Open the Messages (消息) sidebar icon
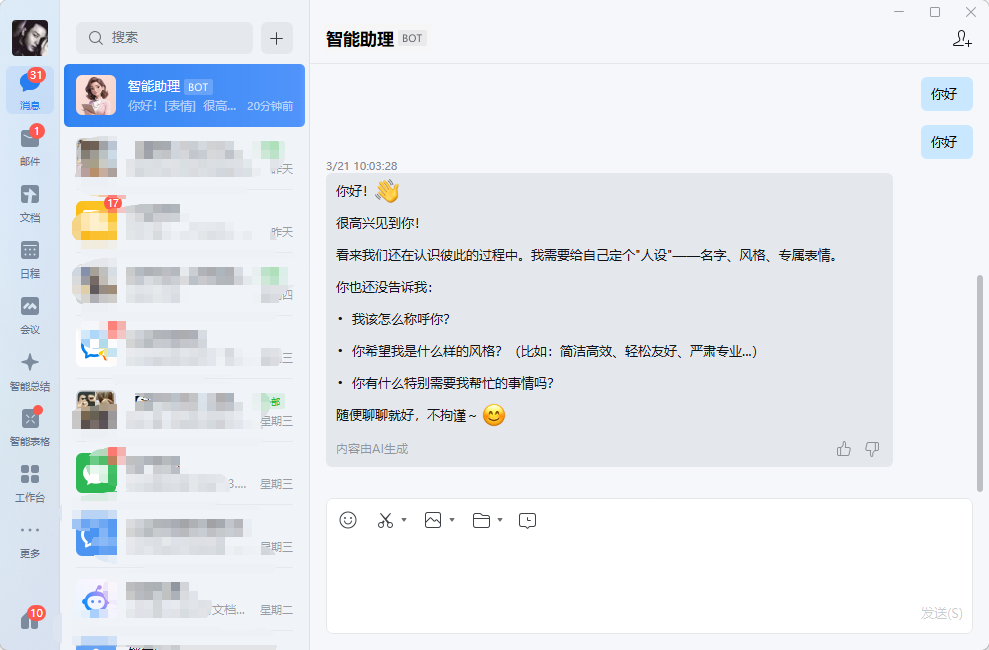This screenshot has width=989, height=650. (x=30, y=90)
